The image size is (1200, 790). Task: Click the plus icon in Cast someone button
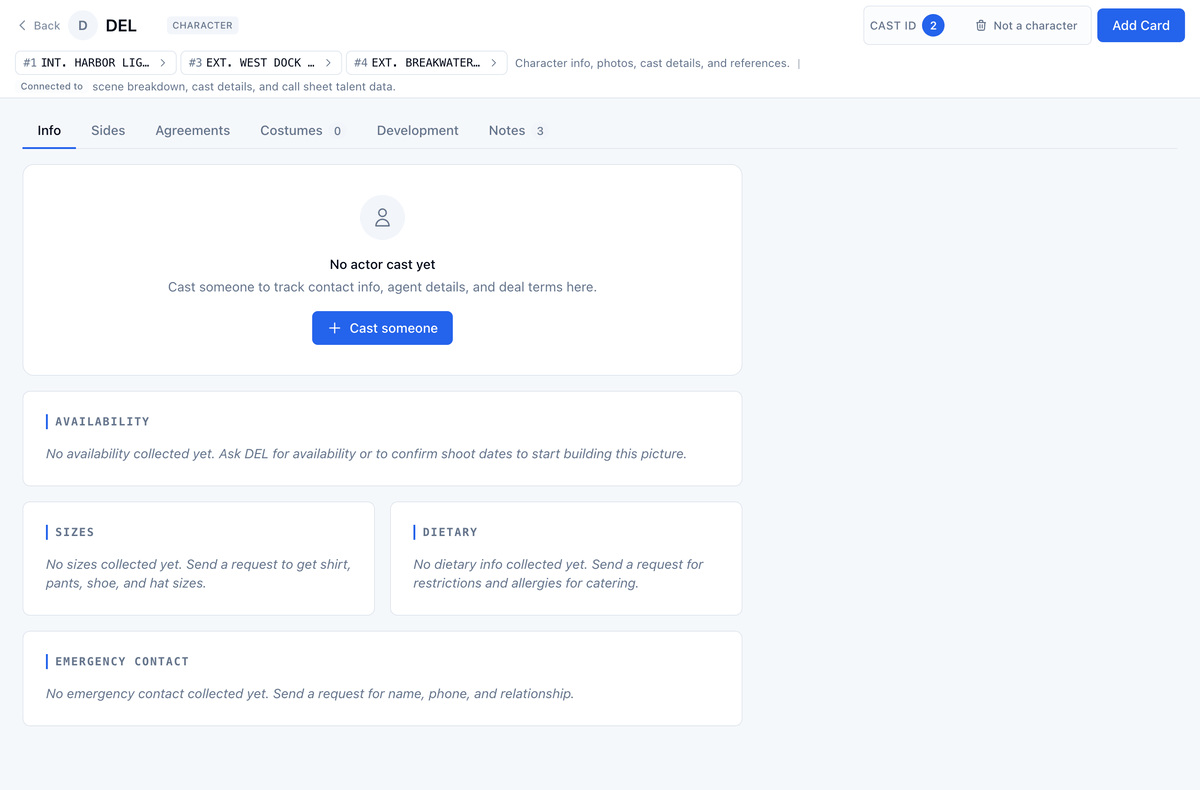(x=335, y=328)
